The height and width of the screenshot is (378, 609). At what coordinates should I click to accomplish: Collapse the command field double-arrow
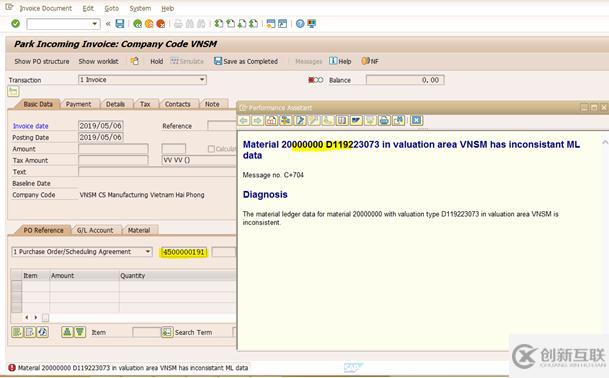(x=108, y=24)
